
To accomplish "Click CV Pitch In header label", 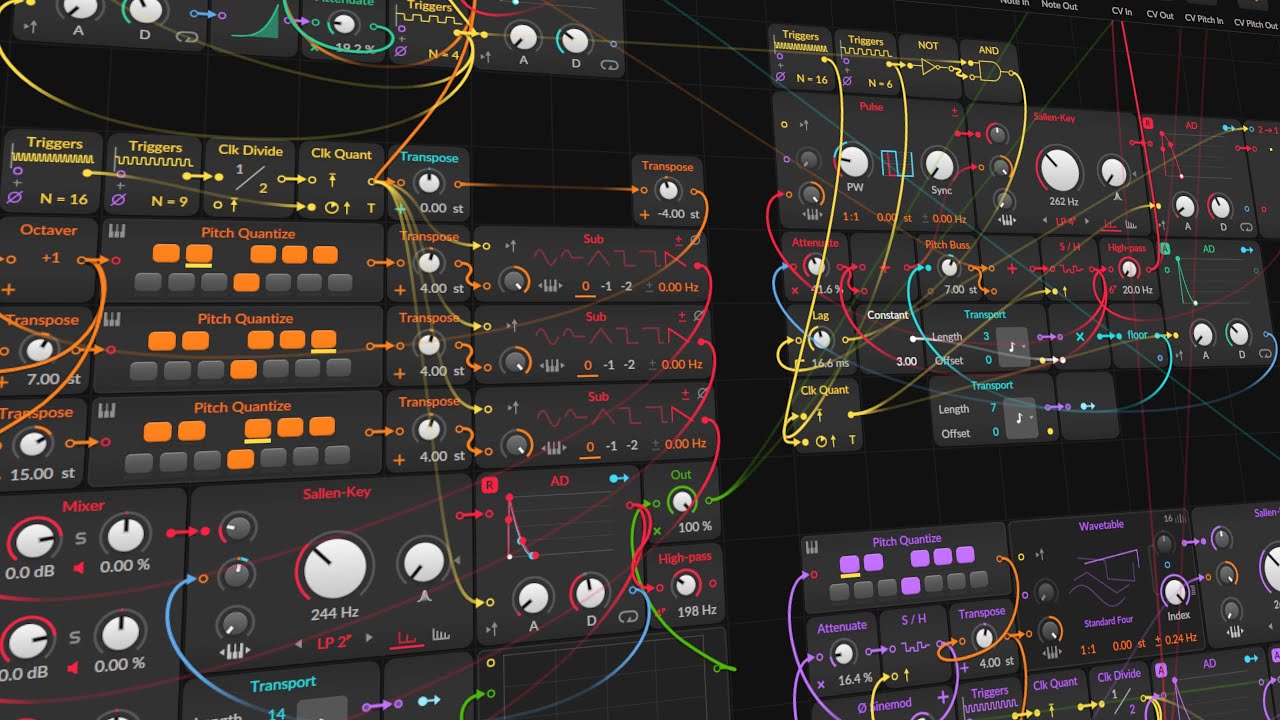I will [1204, 19].
